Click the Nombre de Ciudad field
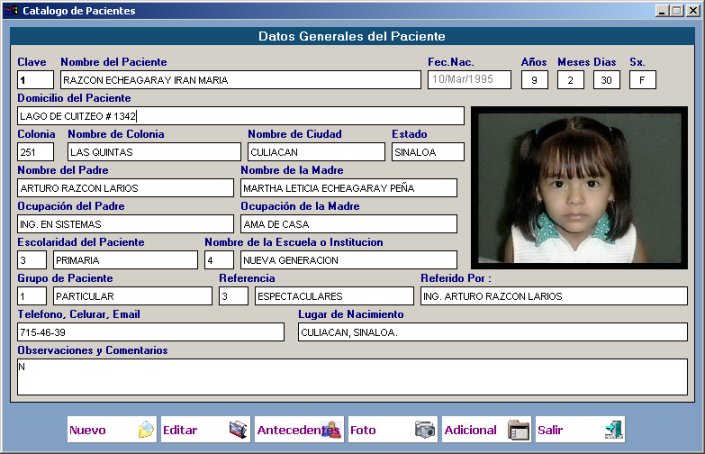This screenshot has height=454, width=705. [316, 152]
